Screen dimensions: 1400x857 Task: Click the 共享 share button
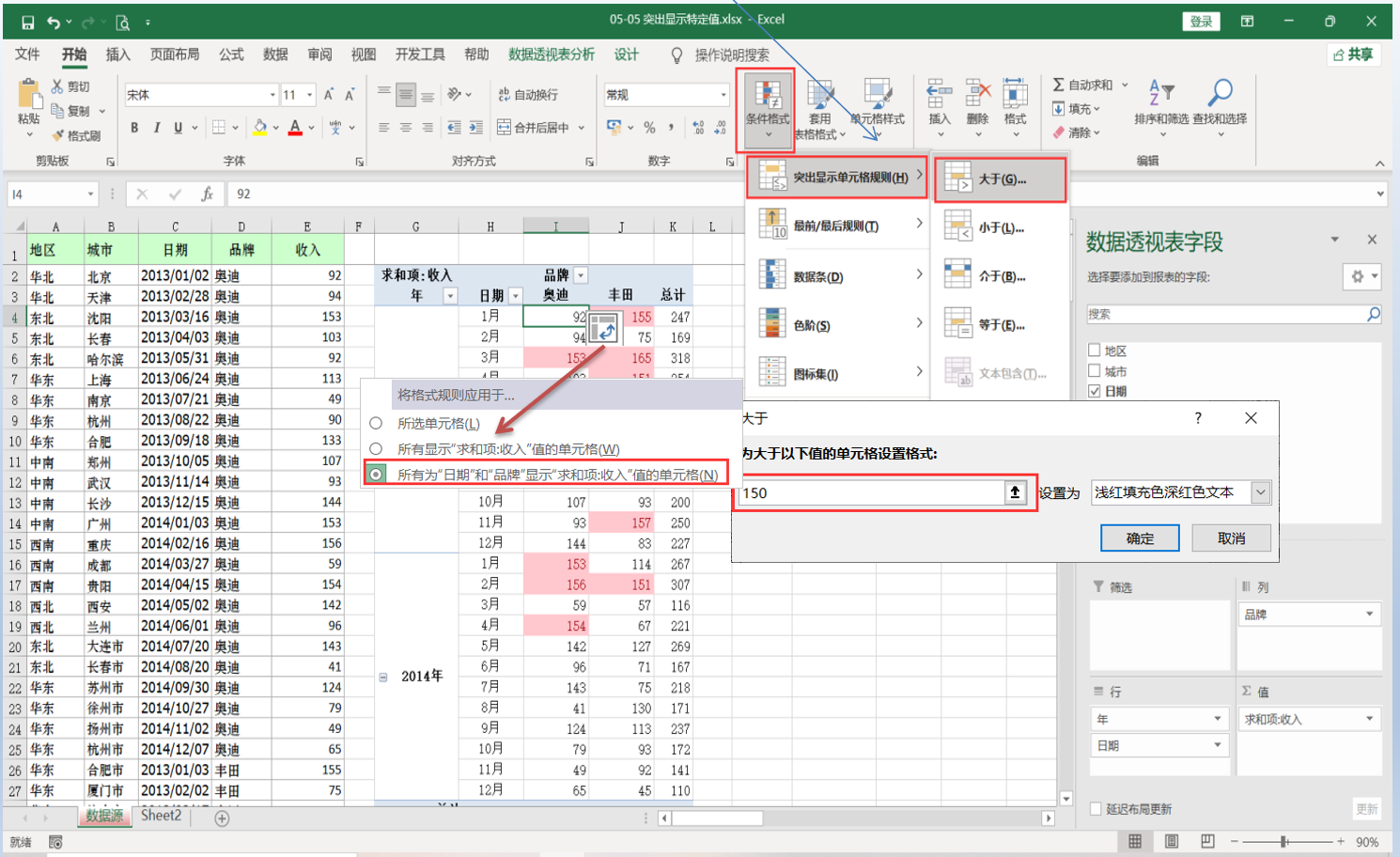[1354, 55]
